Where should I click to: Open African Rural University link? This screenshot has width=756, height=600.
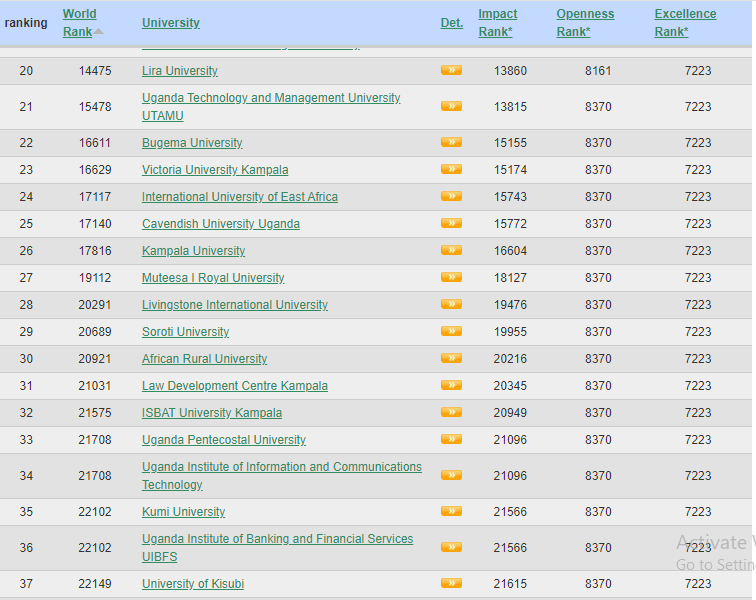tap(204, 359)
